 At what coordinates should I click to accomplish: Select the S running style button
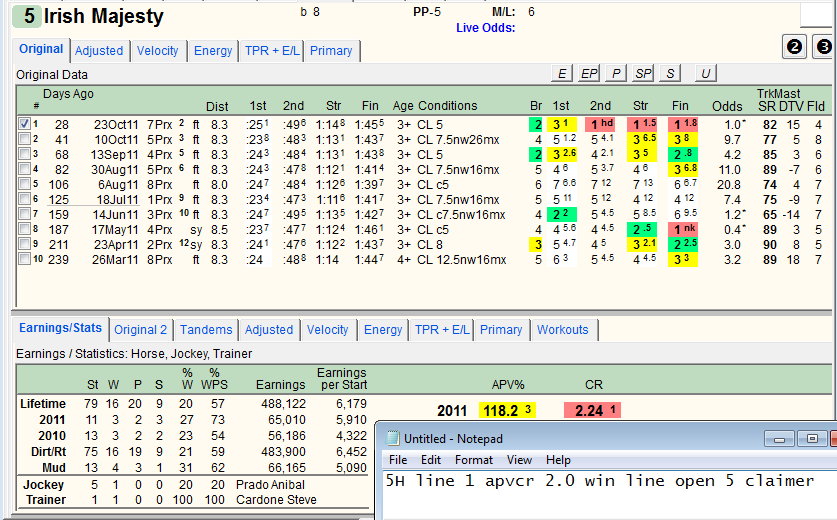(x=670, y=73)
